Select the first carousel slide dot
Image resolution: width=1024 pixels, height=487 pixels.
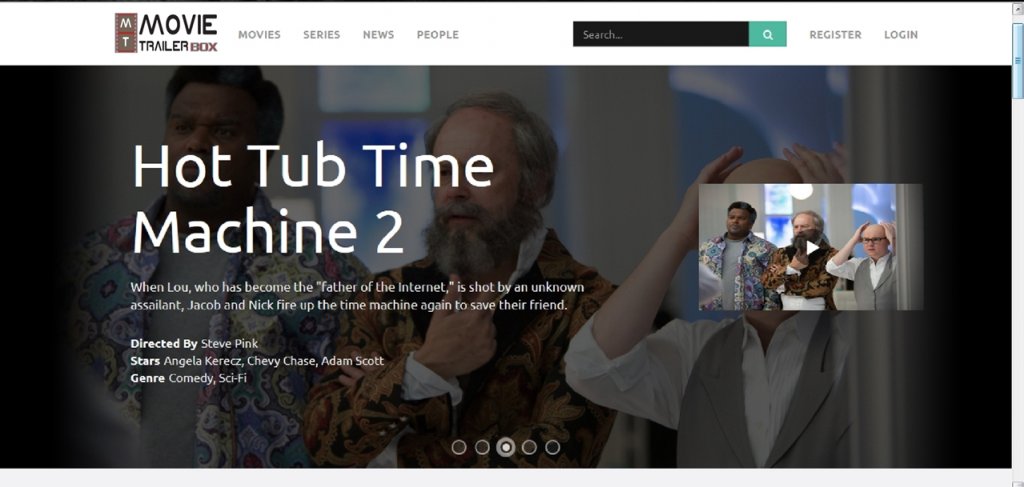[459, 447]
